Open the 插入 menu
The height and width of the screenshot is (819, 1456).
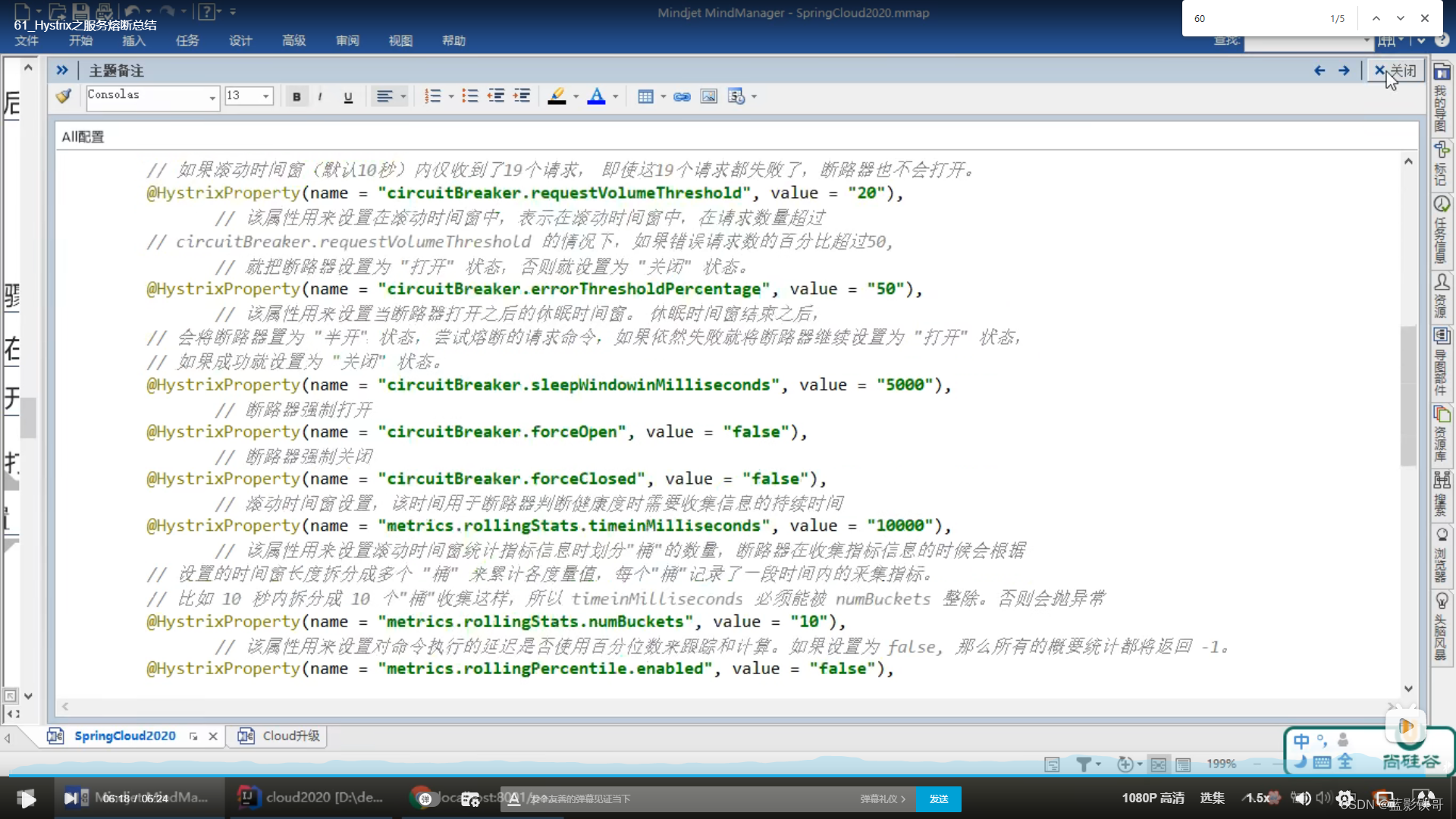(x=133, y=41)
